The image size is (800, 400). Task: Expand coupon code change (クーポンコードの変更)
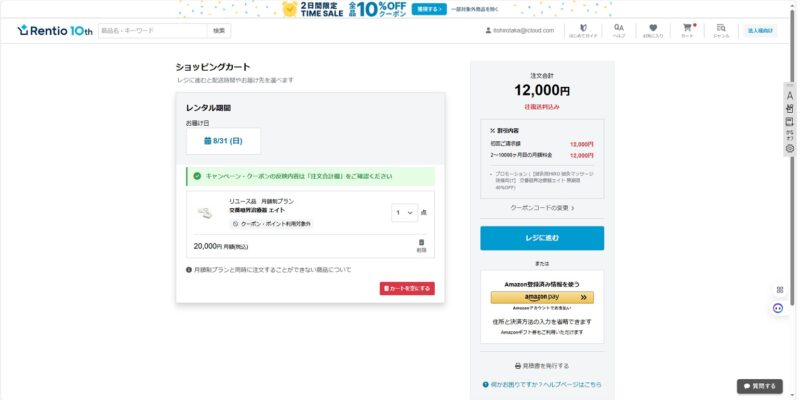pyautogui.click(x=541, y=207)
